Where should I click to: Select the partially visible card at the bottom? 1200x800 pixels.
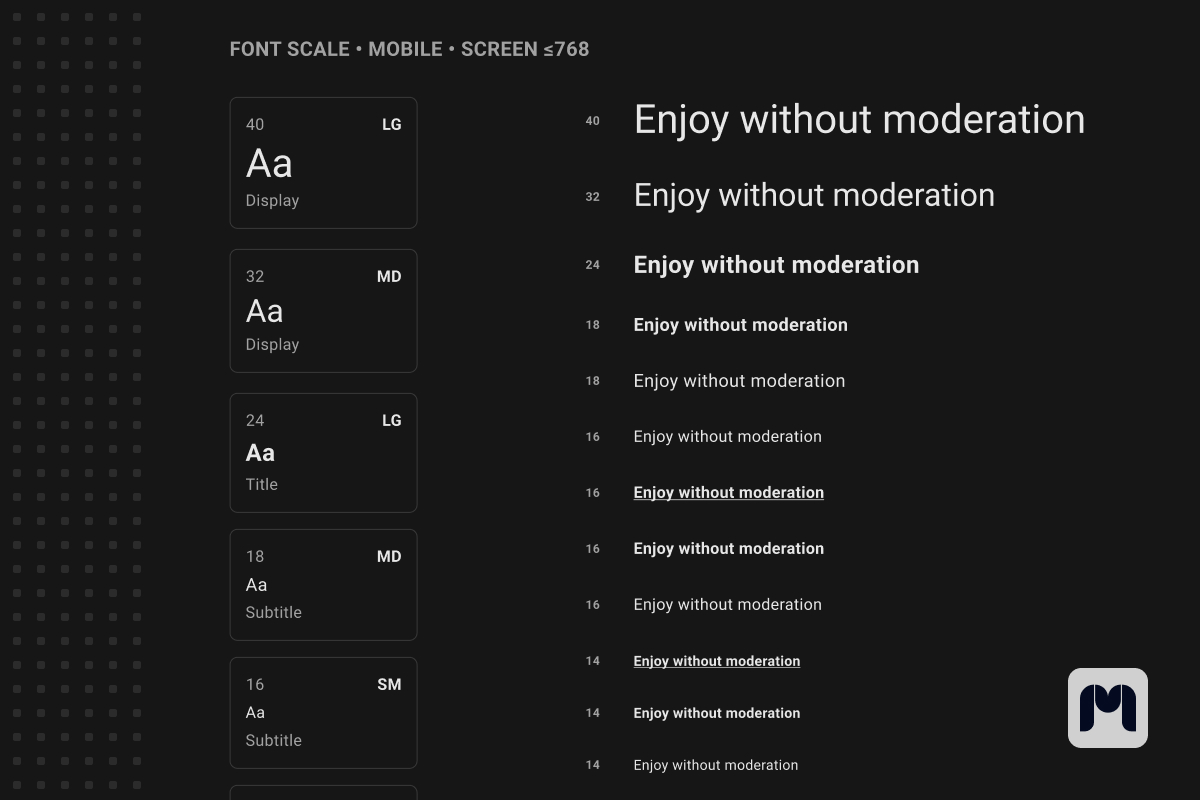pos(323,793)
